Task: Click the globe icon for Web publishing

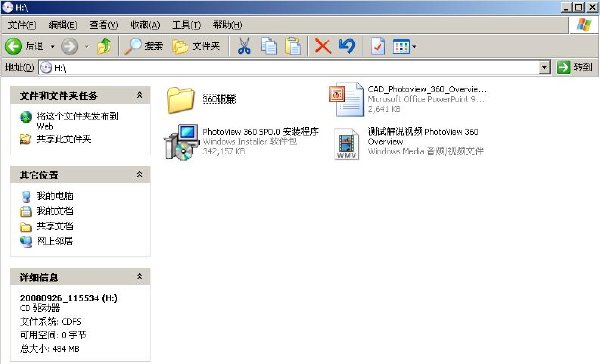Action: click(26, 117)
